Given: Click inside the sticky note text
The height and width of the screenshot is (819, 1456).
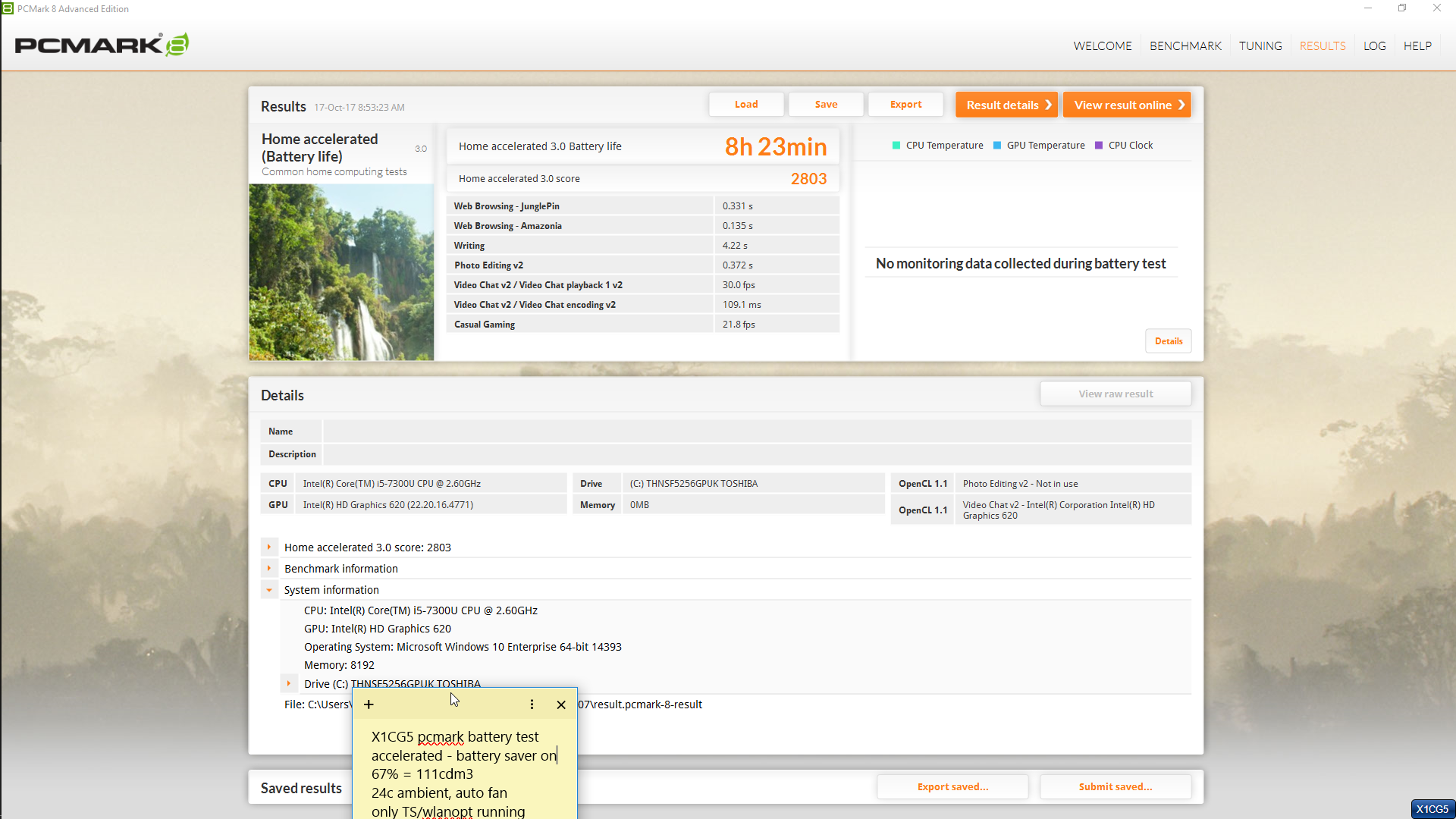Looking at the screenshot, I should [464, 773].
